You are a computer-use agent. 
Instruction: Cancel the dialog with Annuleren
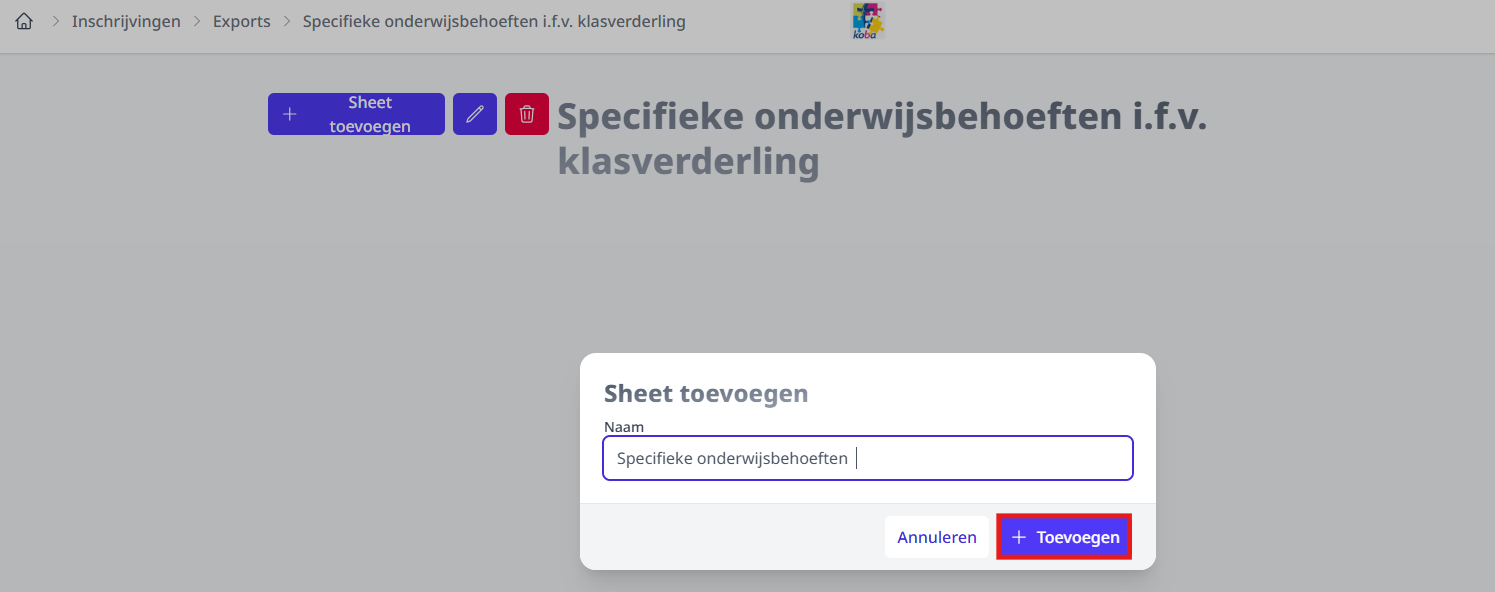point(937,537)
